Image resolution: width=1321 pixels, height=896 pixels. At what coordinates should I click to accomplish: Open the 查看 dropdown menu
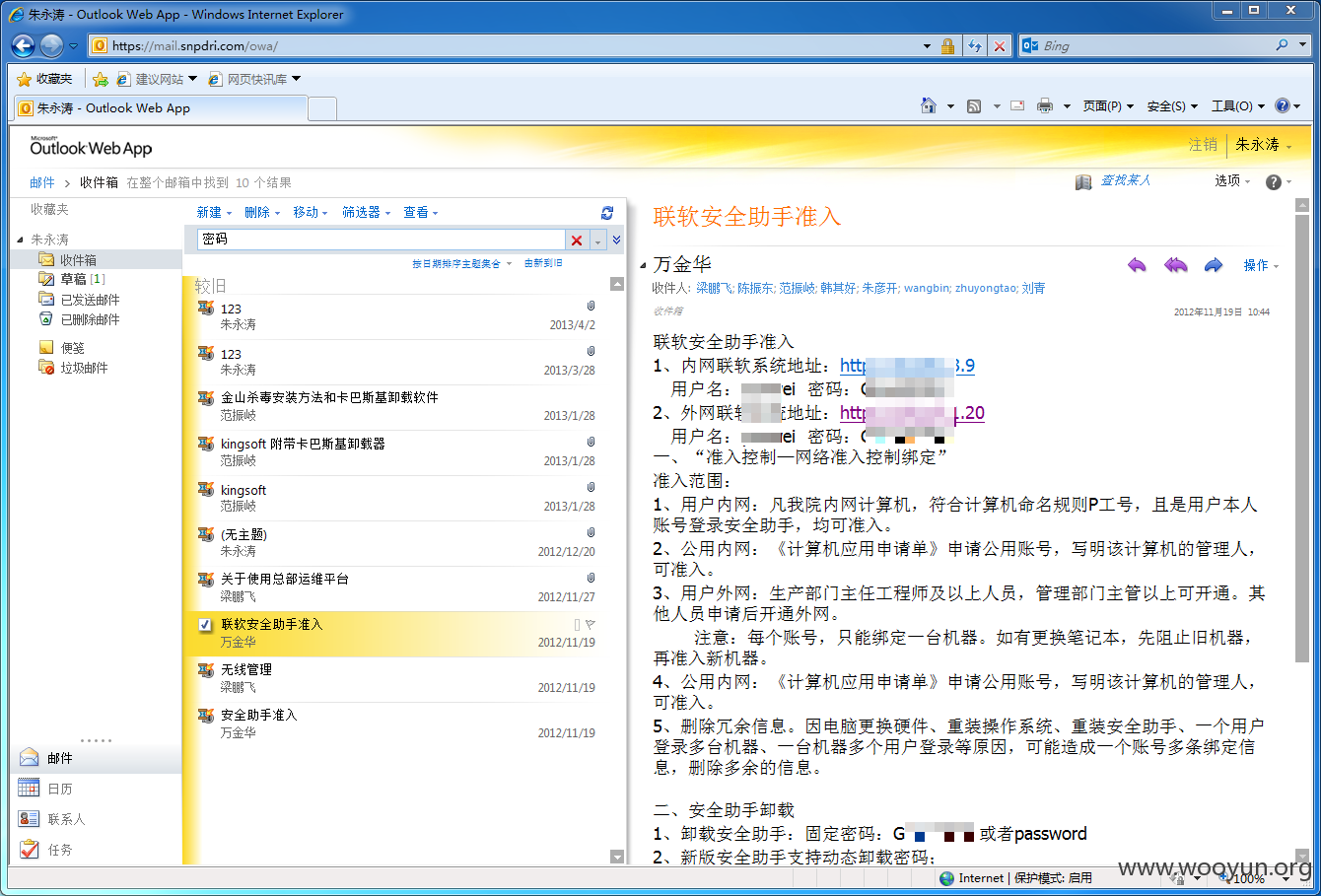tap(421, 212)
